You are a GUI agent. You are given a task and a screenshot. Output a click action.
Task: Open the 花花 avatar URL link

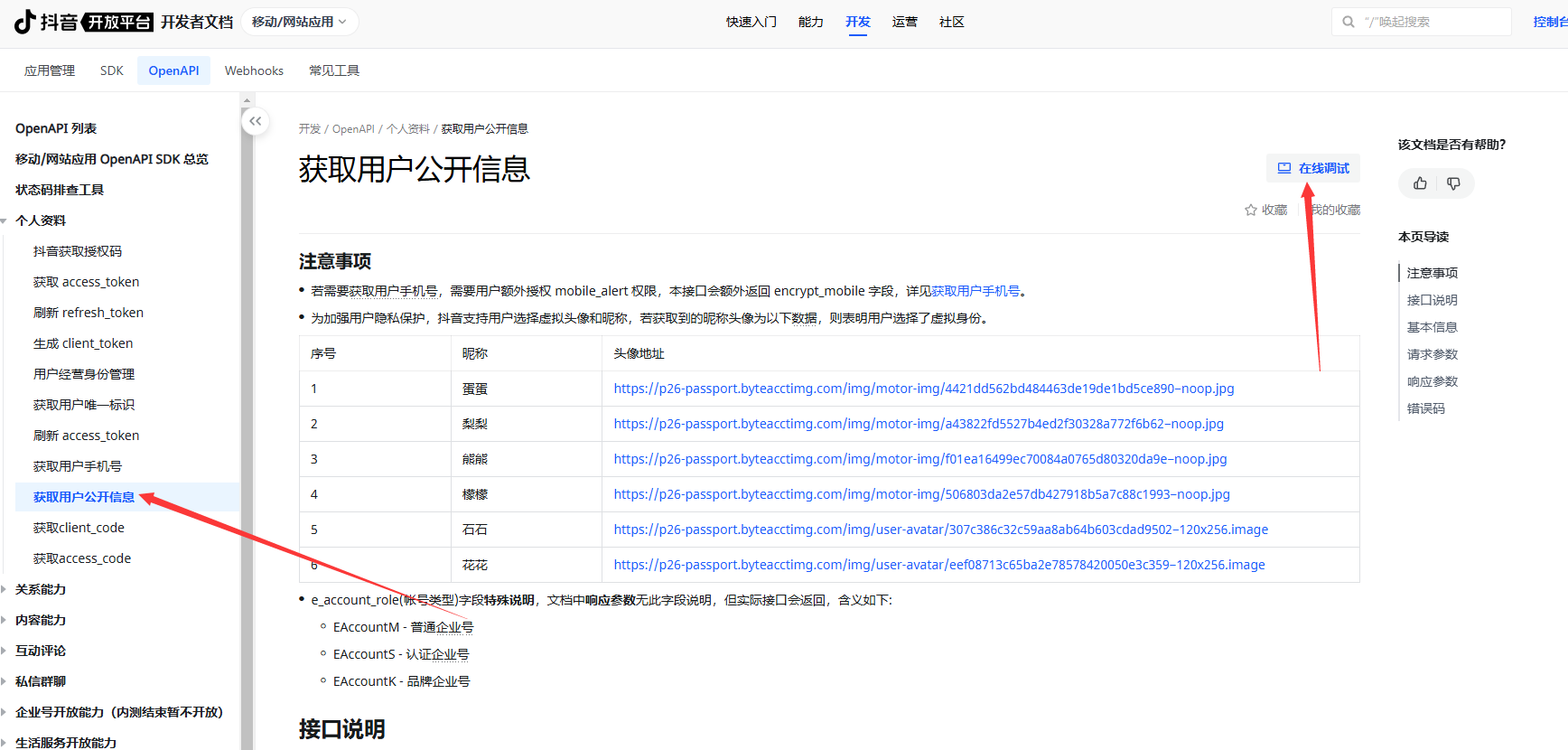(x=939, y=565)
